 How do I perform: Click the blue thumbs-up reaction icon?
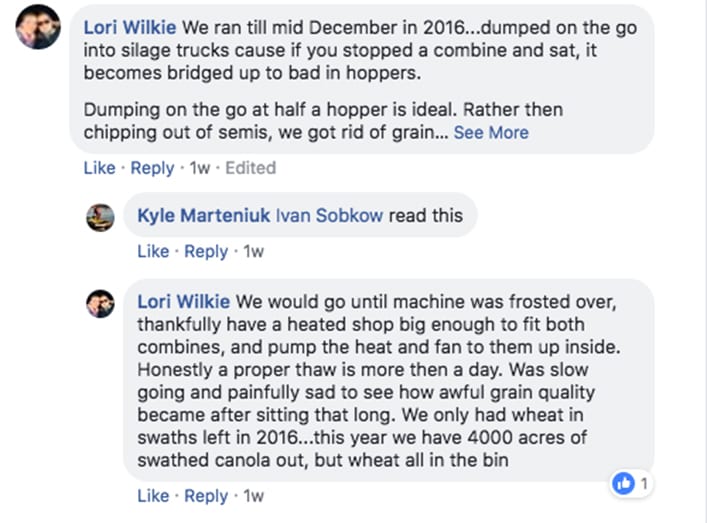point(625,484)
